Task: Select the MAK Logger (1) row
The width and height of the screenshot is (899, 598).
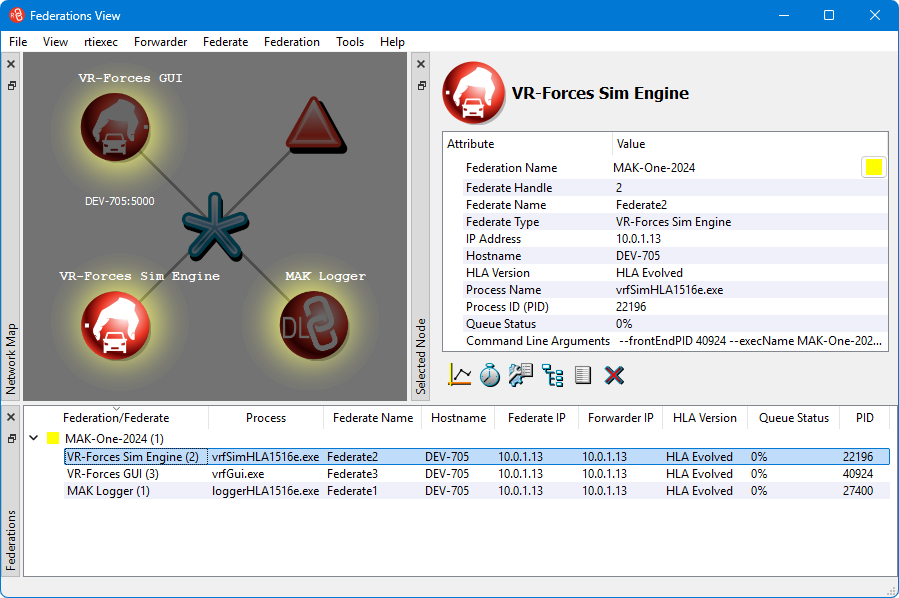Action: pyautogui.click(x=108, y=491)
